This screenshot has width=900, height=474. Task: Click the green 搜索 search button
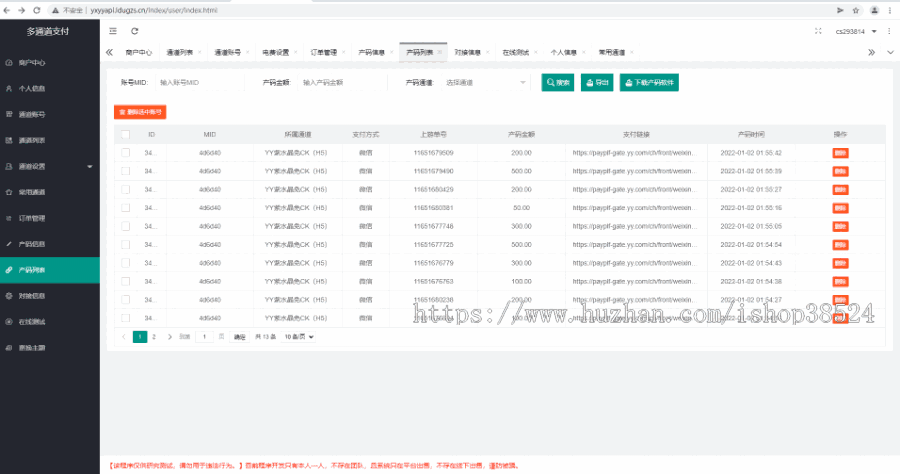pyautogui.click(x=558, y=83)
